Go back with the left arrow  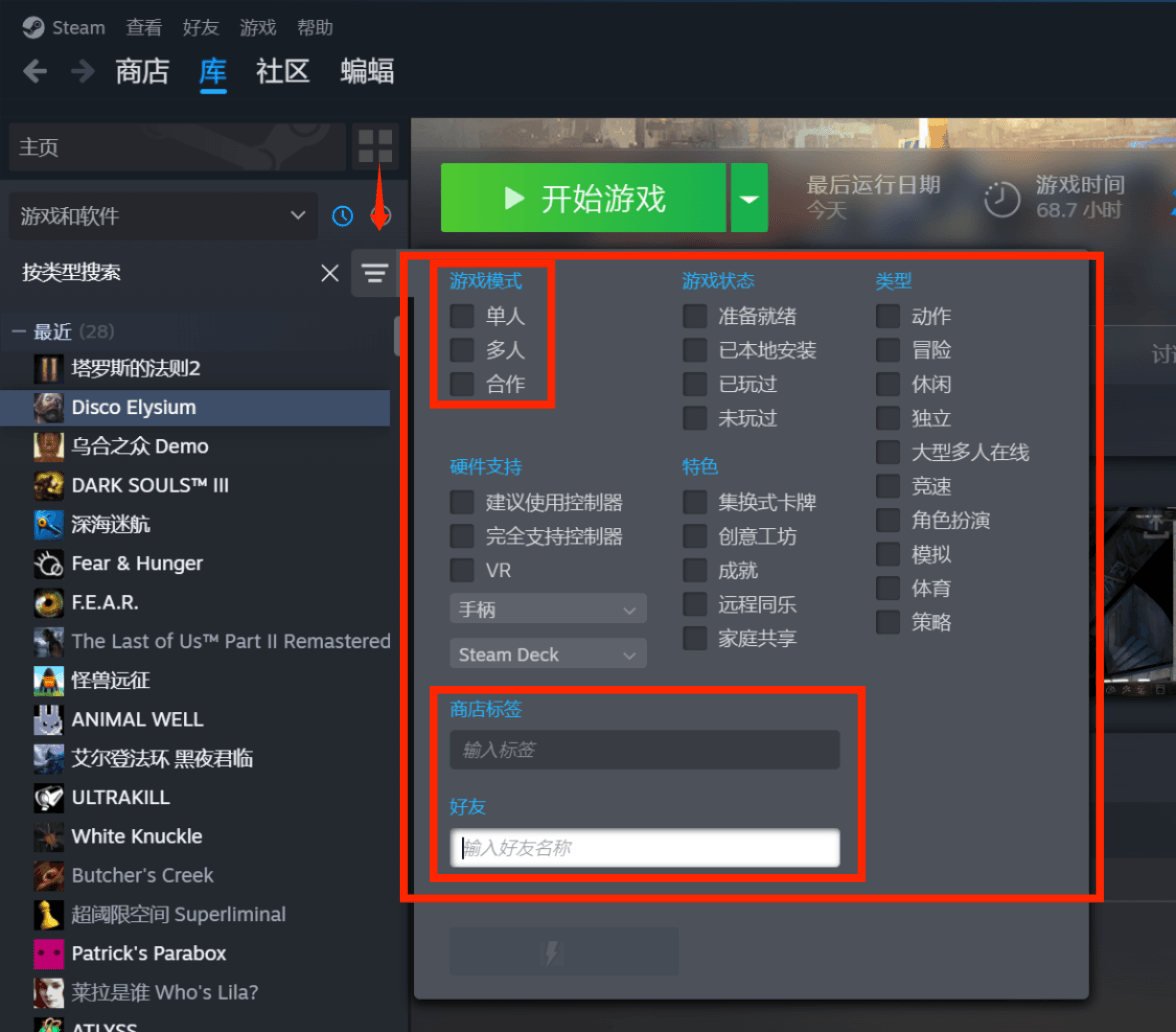point(35,72)
